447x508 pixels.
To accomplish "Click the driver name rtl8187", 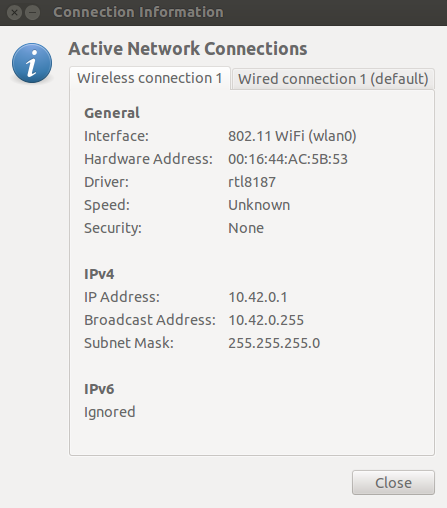I will point(252,182).
